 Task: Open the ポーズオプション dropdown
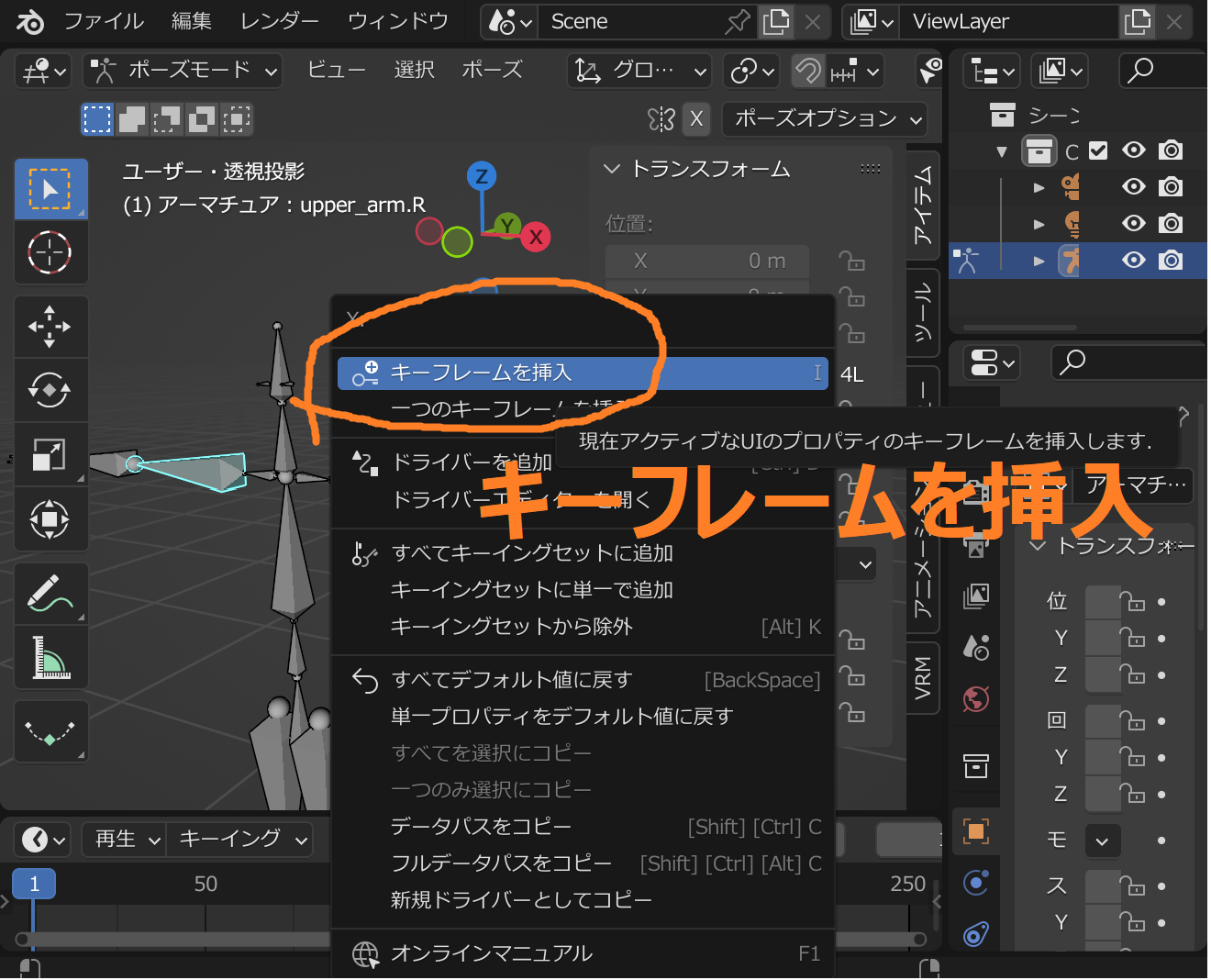[x=824, y=118]
